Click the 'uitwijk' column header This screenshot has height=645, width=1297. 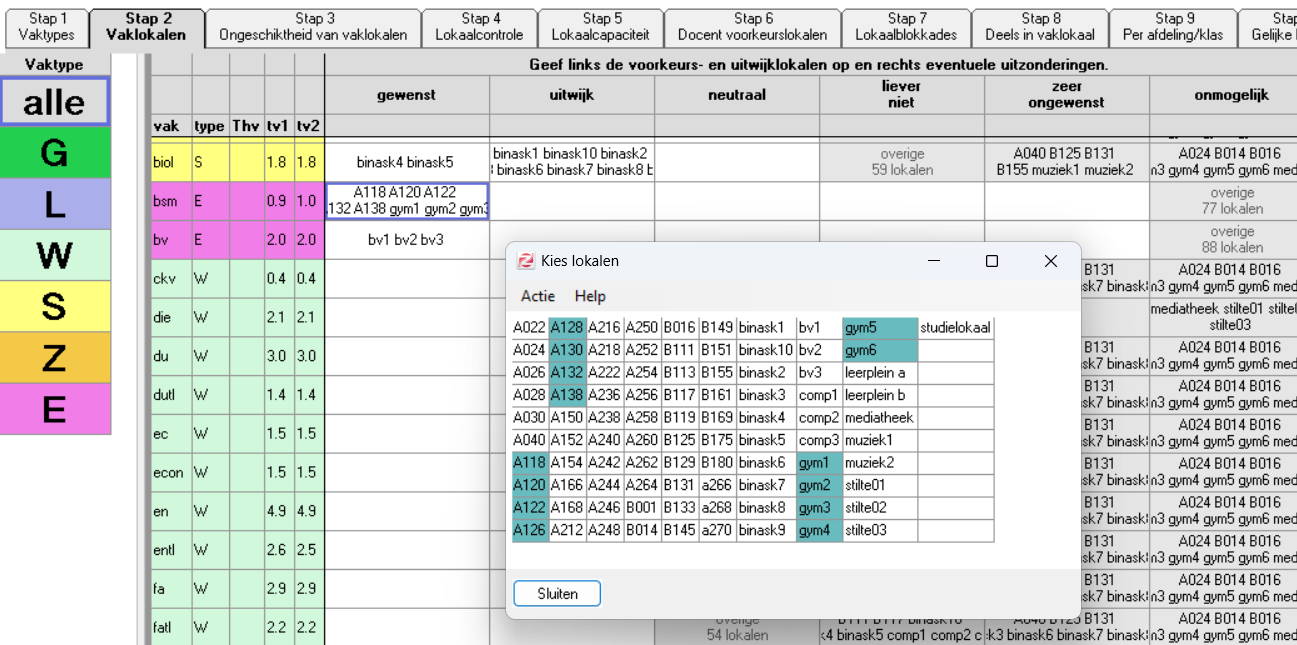pos(572,95)
